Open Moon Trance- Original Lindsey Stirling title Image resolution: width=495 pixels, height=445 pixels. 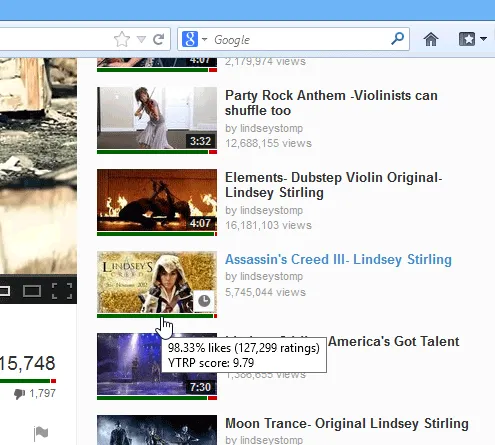pos(347,423)
